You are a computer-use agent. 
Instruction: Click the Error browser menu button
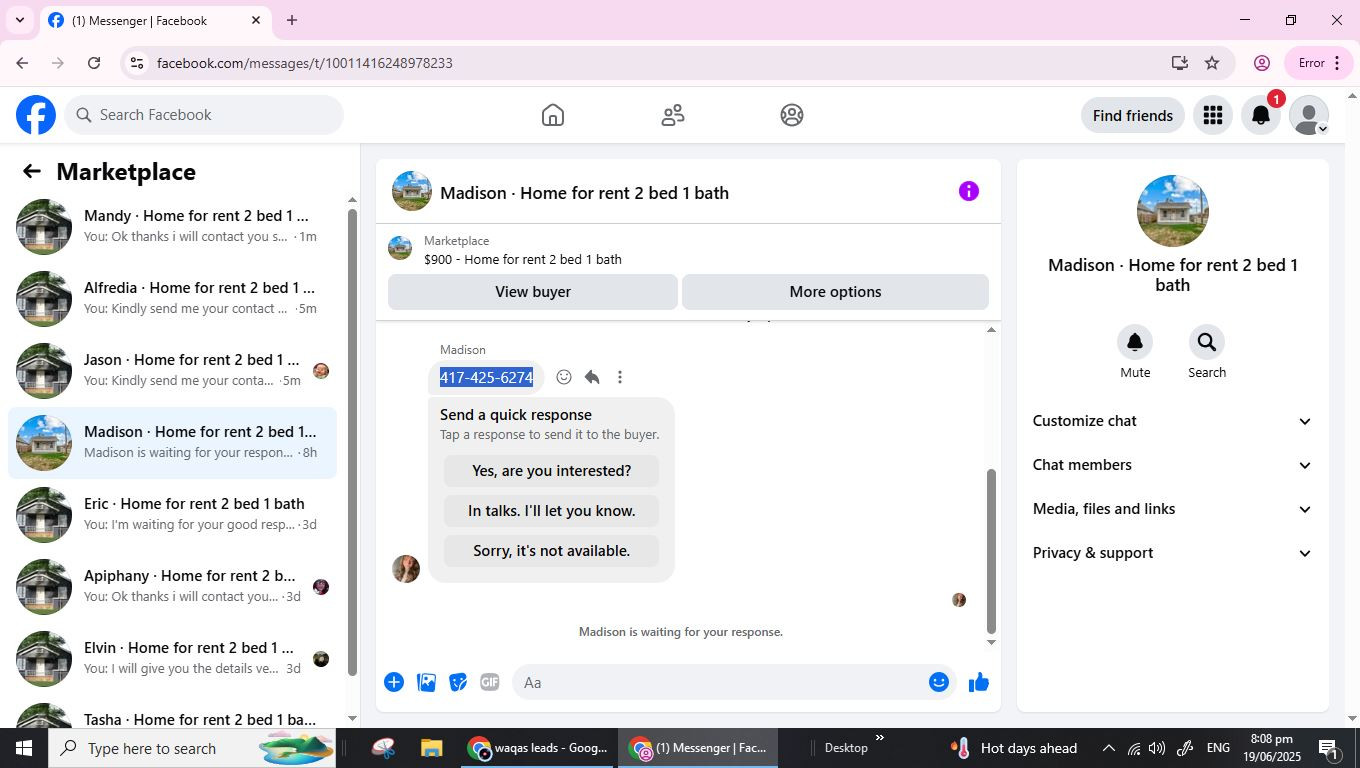pyautogui.click(x=1318, y=63)
